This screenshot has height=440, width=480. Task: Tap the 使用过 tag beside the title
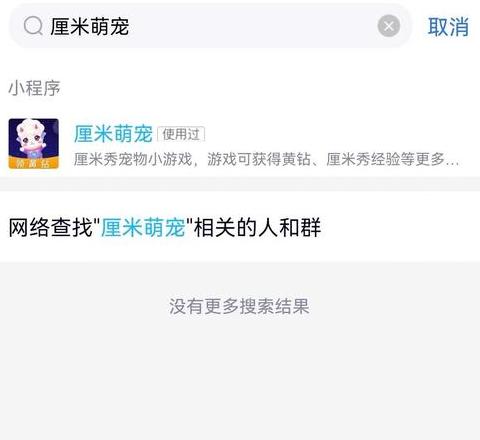181,134
